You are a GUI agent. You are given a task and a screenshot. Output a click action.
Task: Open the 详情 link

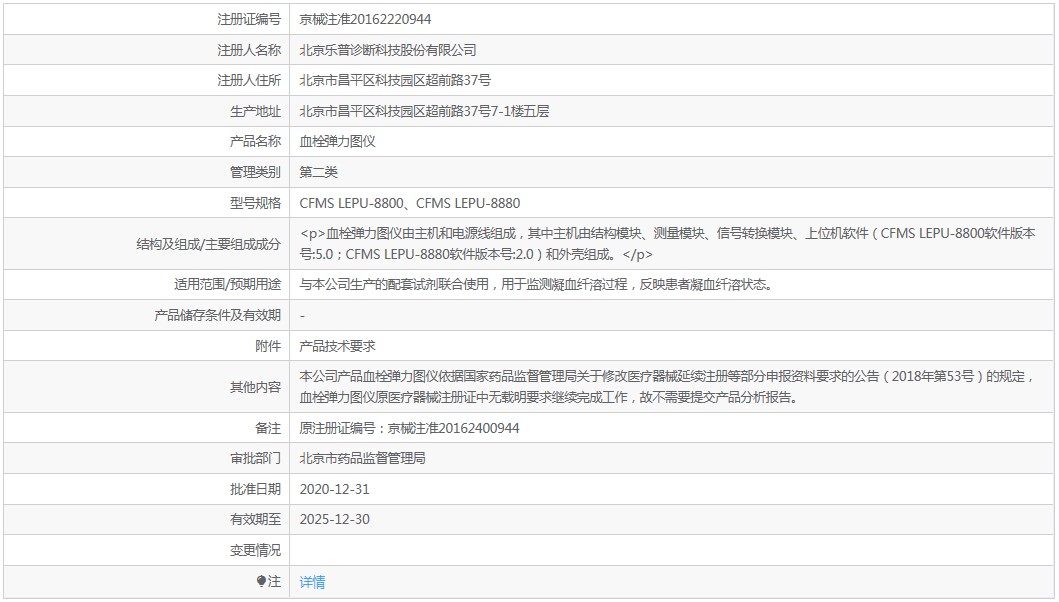click(x=312, y=582)
